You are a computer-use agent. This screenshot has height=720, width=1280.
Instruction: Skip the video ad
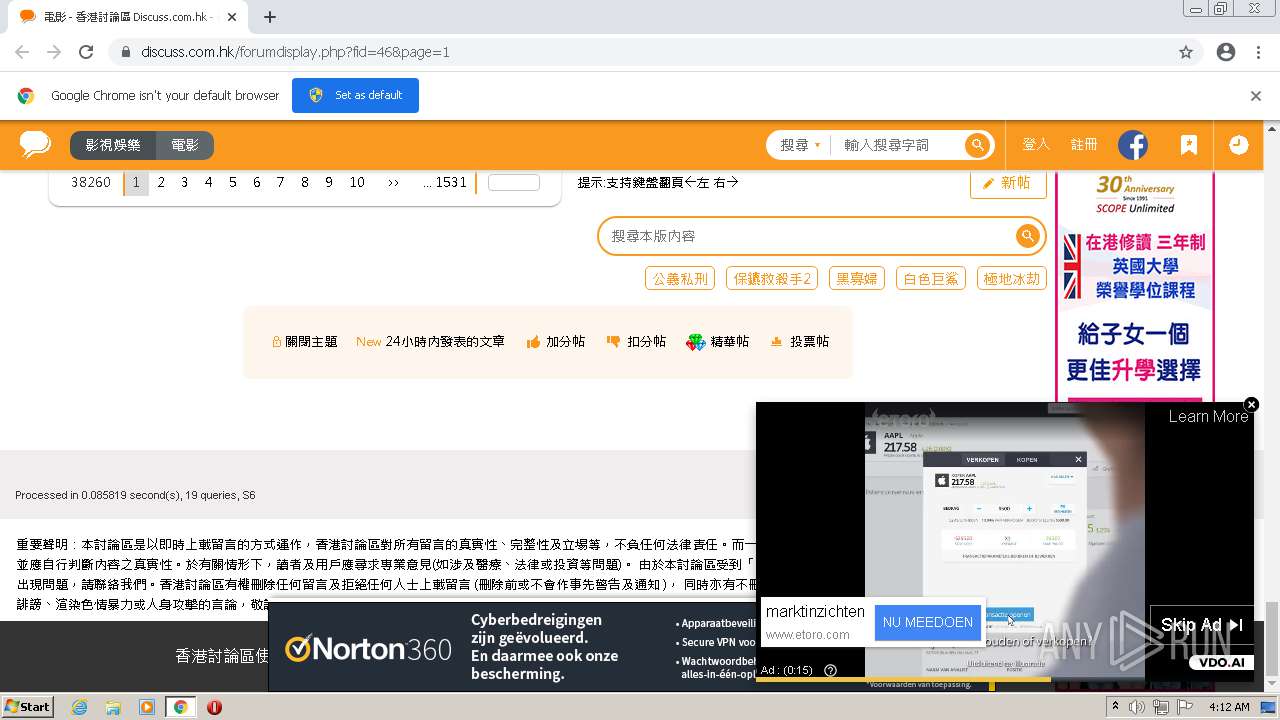pyautogui.click(x=1201, y=625)
